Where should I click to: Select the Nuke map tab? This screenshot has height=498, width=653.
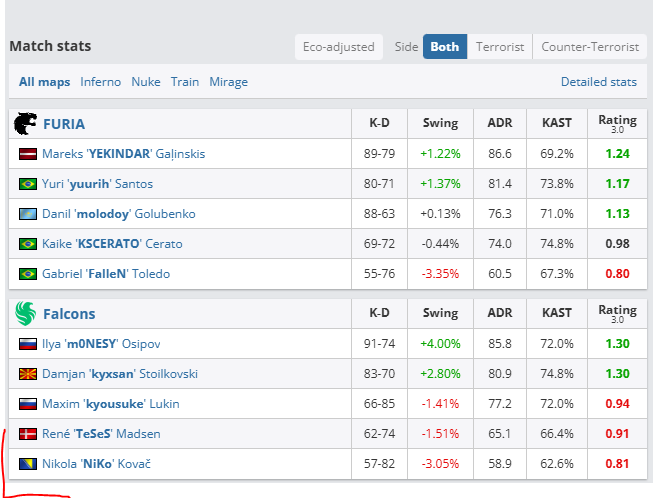point(146,82)
